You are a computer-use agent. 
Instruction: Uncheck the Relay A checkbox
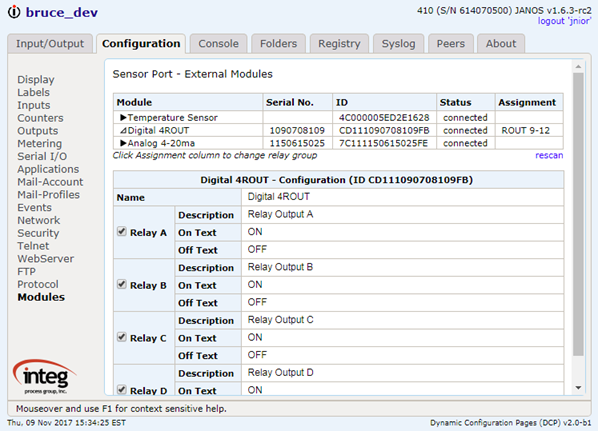pos(122,232)
